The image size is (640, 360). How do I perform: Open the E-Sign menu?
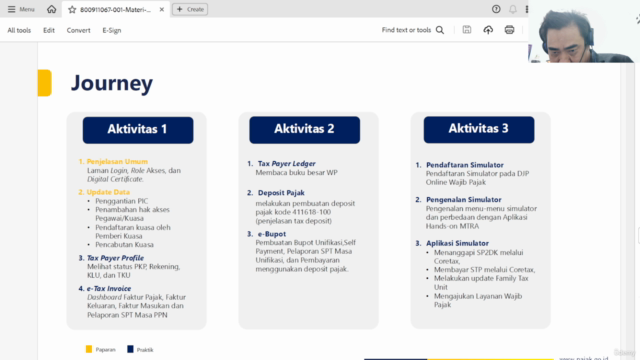tap(112, 30)
